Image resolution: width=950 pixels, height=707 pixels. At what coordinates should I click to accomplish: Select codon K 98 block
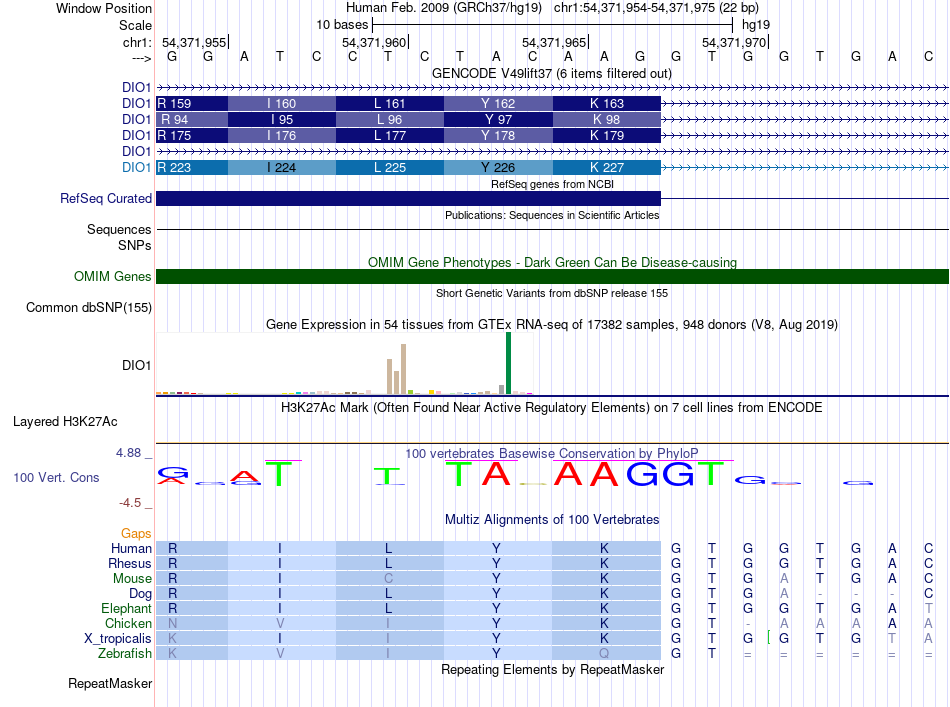606,119
